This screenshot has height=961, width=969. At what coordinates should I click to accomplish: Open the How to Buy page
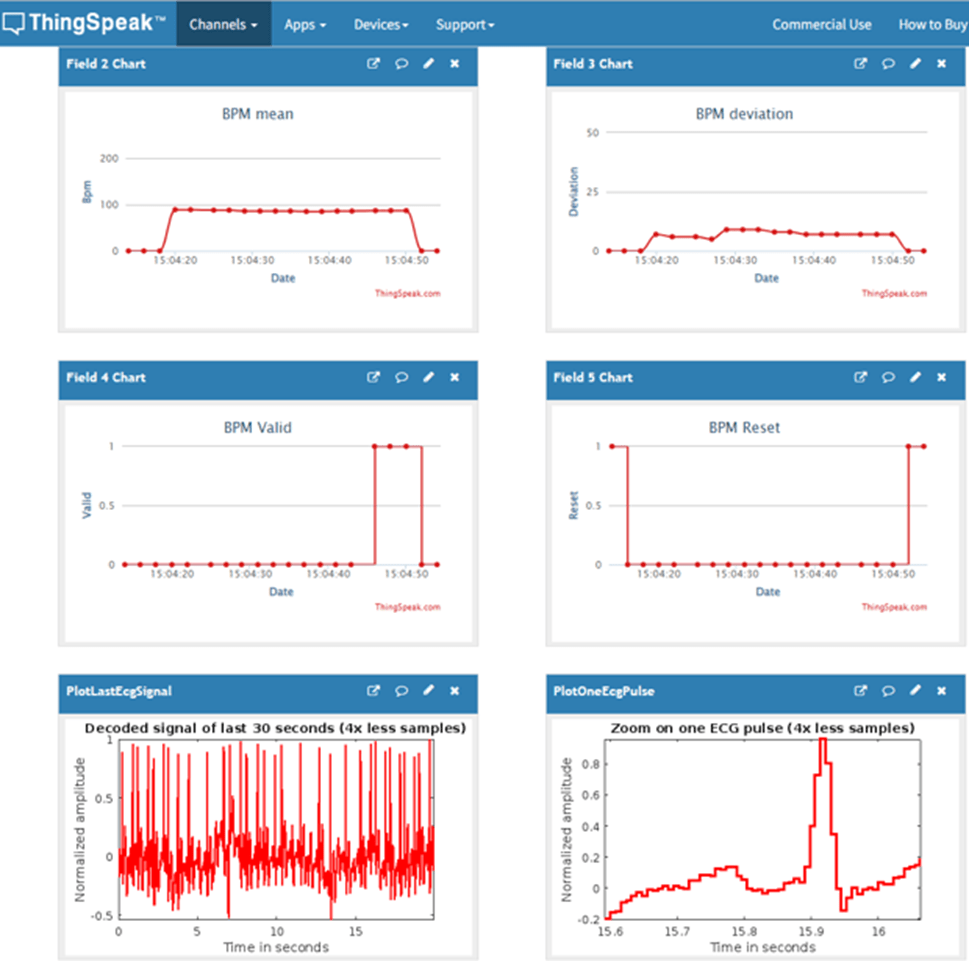(x=932, y=24)
